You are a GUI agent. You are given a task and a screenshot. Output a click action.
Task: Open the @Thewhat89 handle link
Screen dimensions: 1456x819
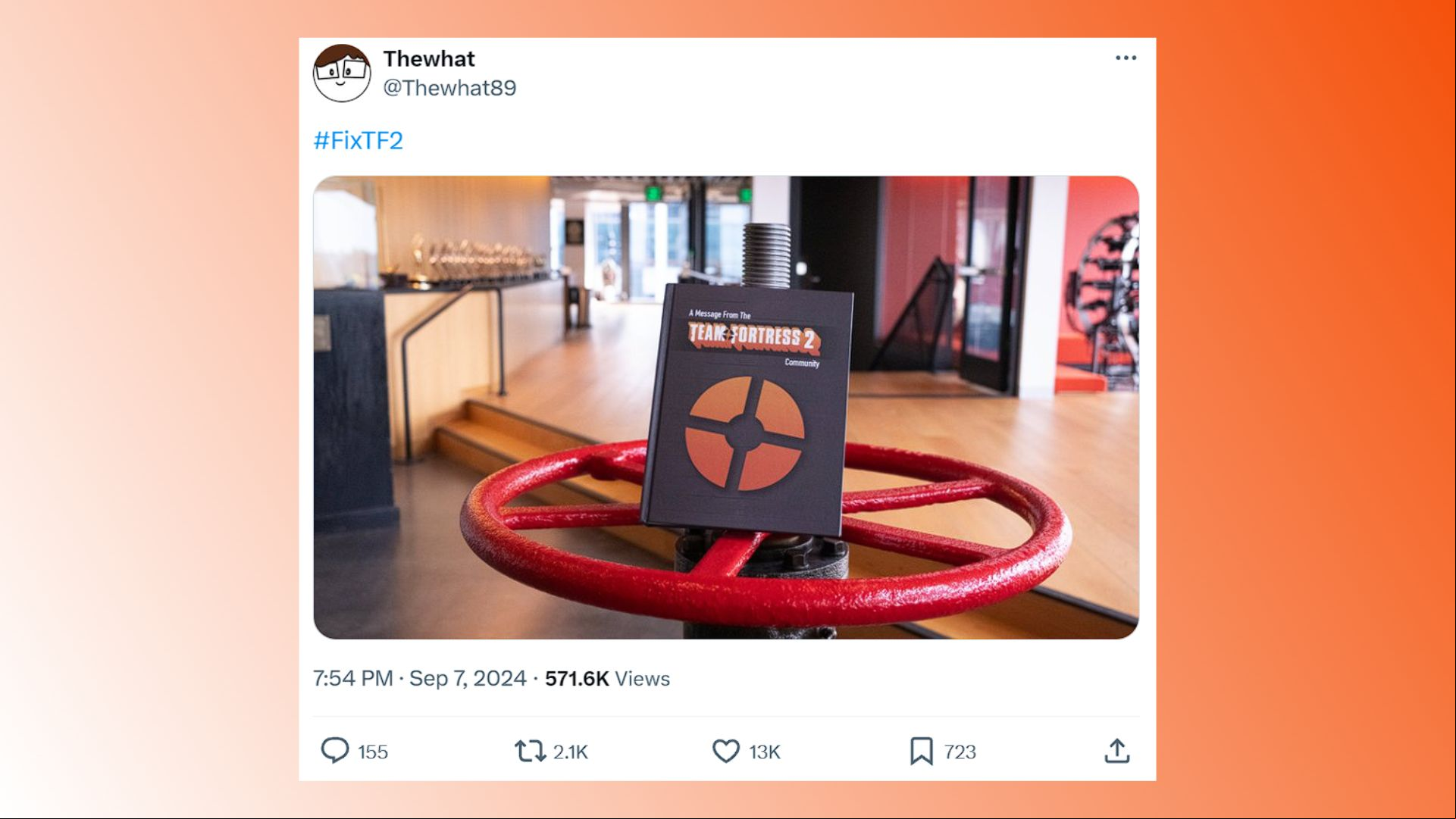point(449,88)
